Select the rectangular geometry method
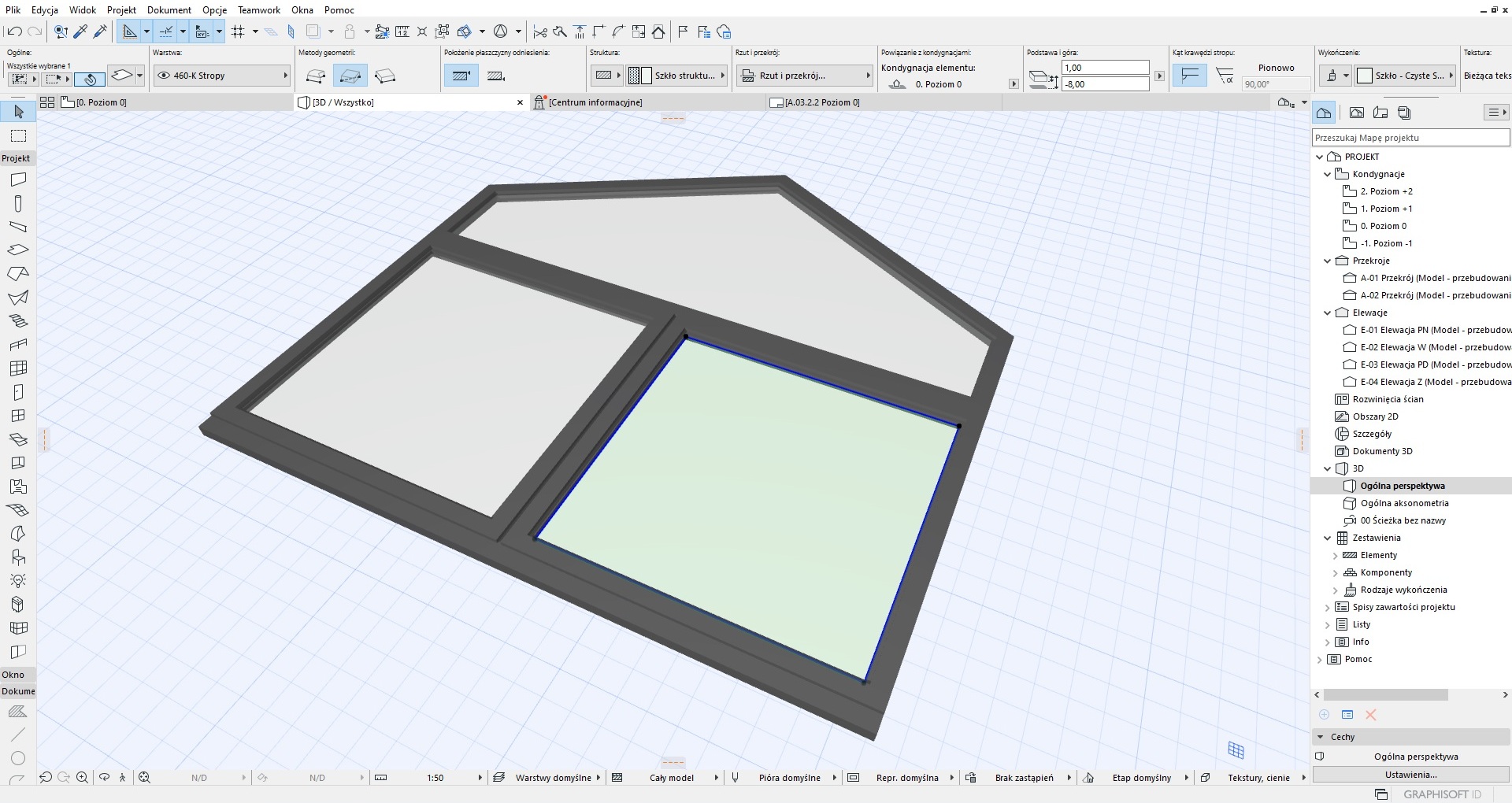Viewport: 1512px width, 803px height. 350,76
